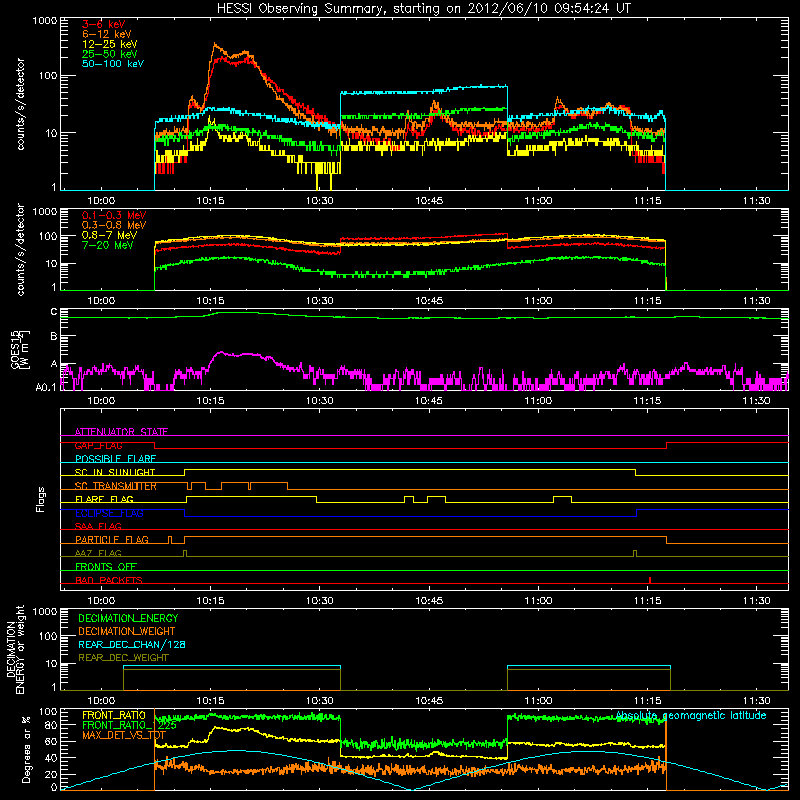Click the Degrees or % axis label

[x=26, y=749]
